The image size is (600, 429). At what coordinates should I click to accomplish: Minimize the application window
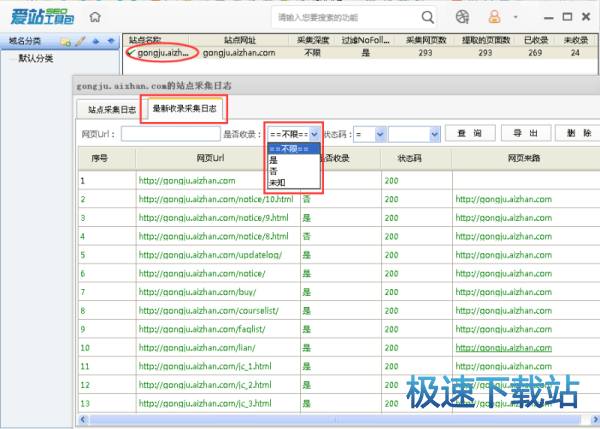coord(549,18)
